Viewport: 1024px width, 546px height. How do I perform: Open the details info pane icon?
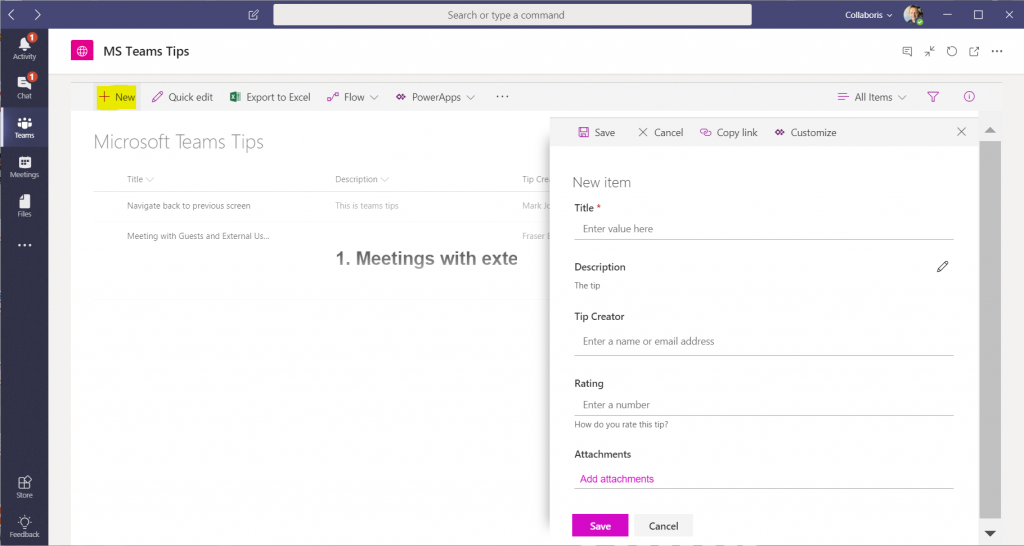969,97
